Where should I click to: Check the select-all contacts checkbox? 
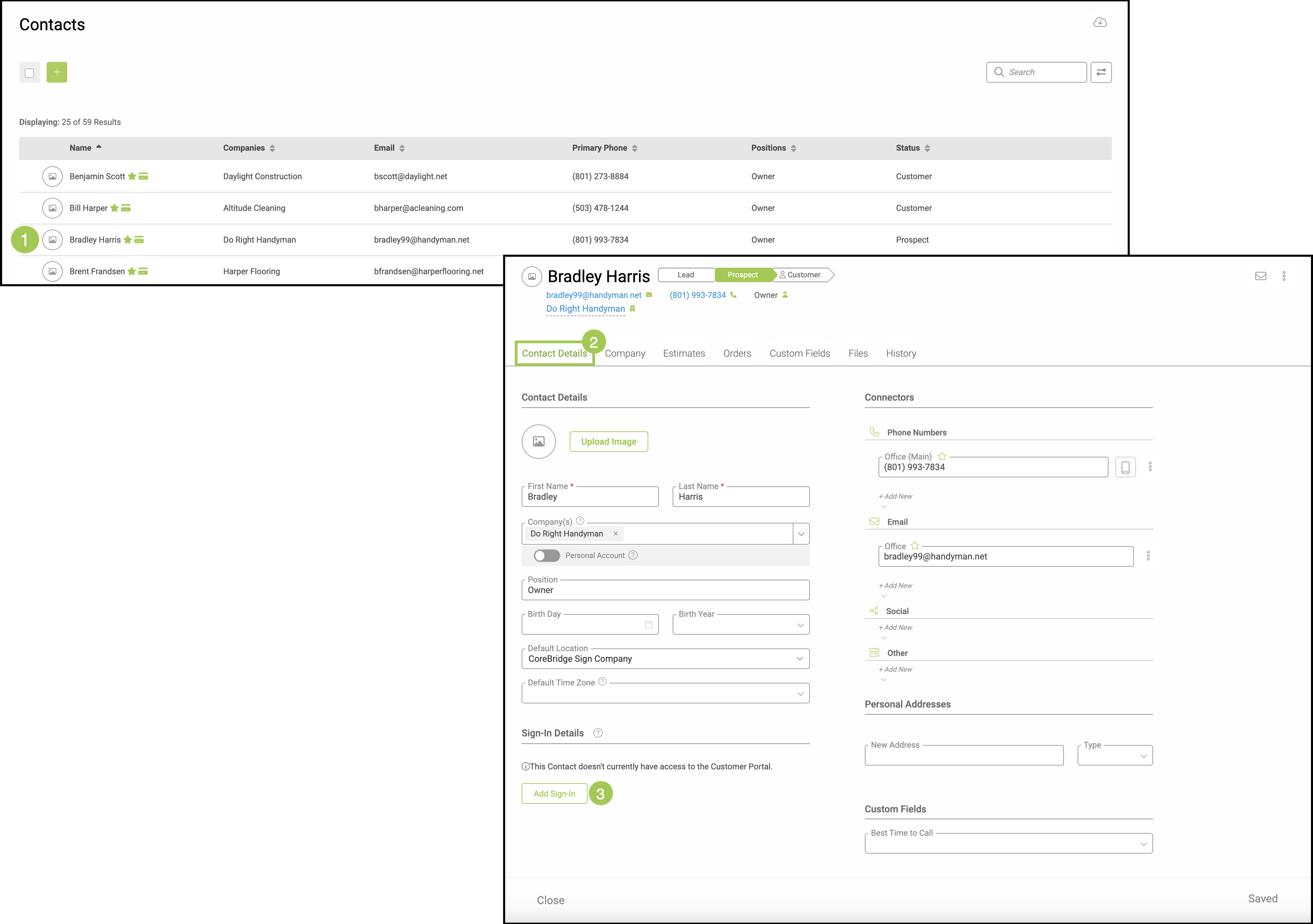(x=29, y=73)
